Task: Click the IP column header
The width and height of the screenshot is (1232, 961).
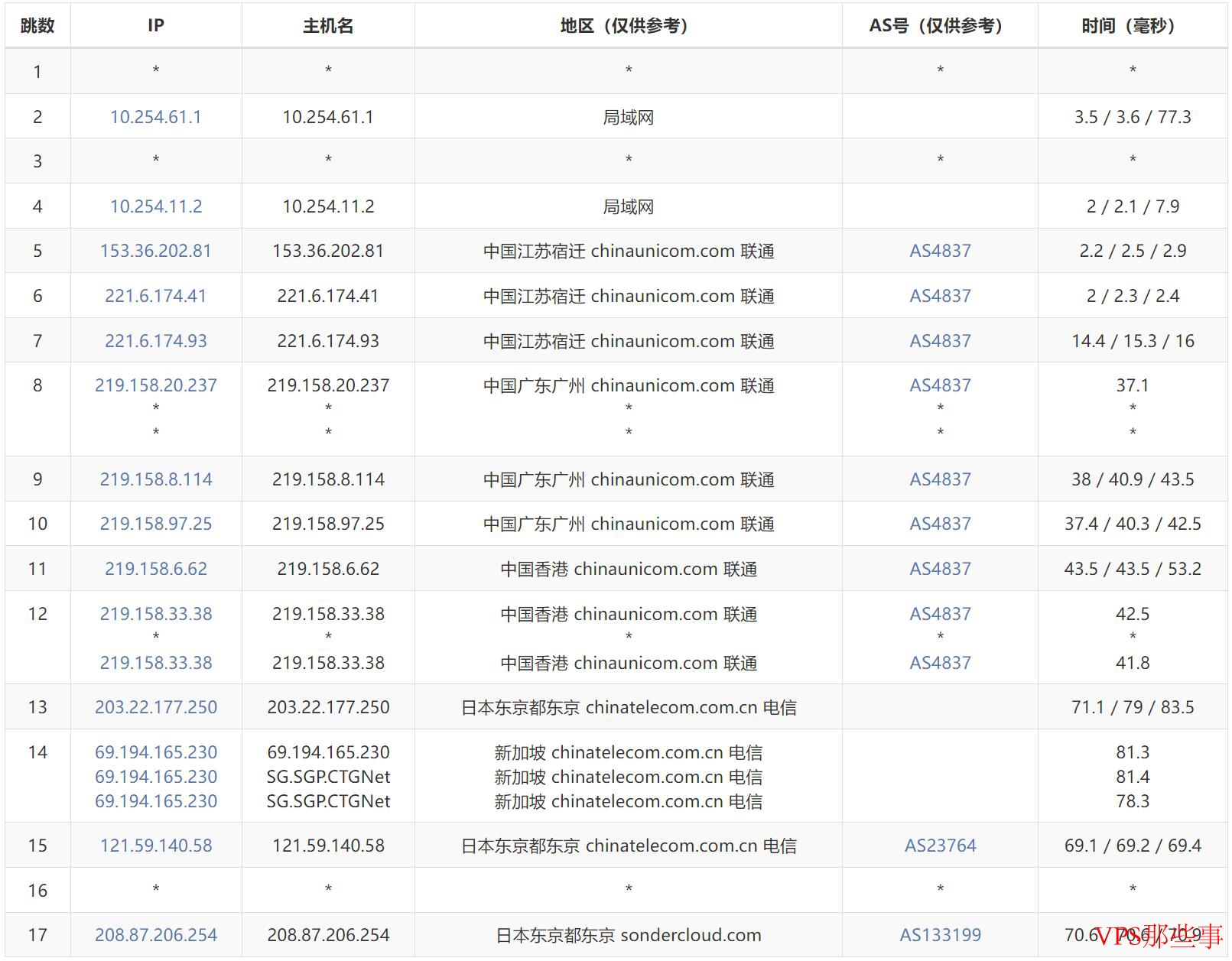Action: coord(156,26)
